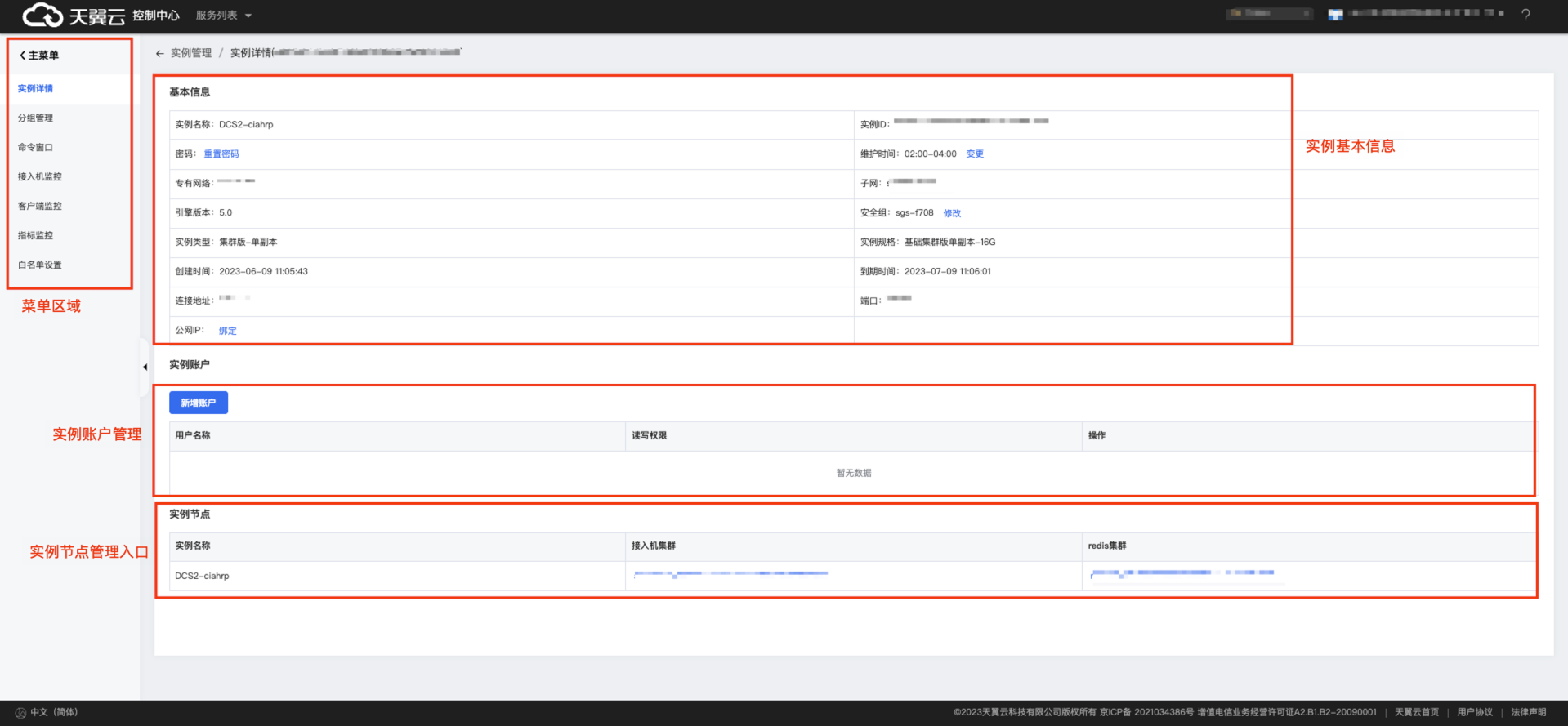
Task: Collapse the sidebar with the triangle handle
Action: point(145,367)
